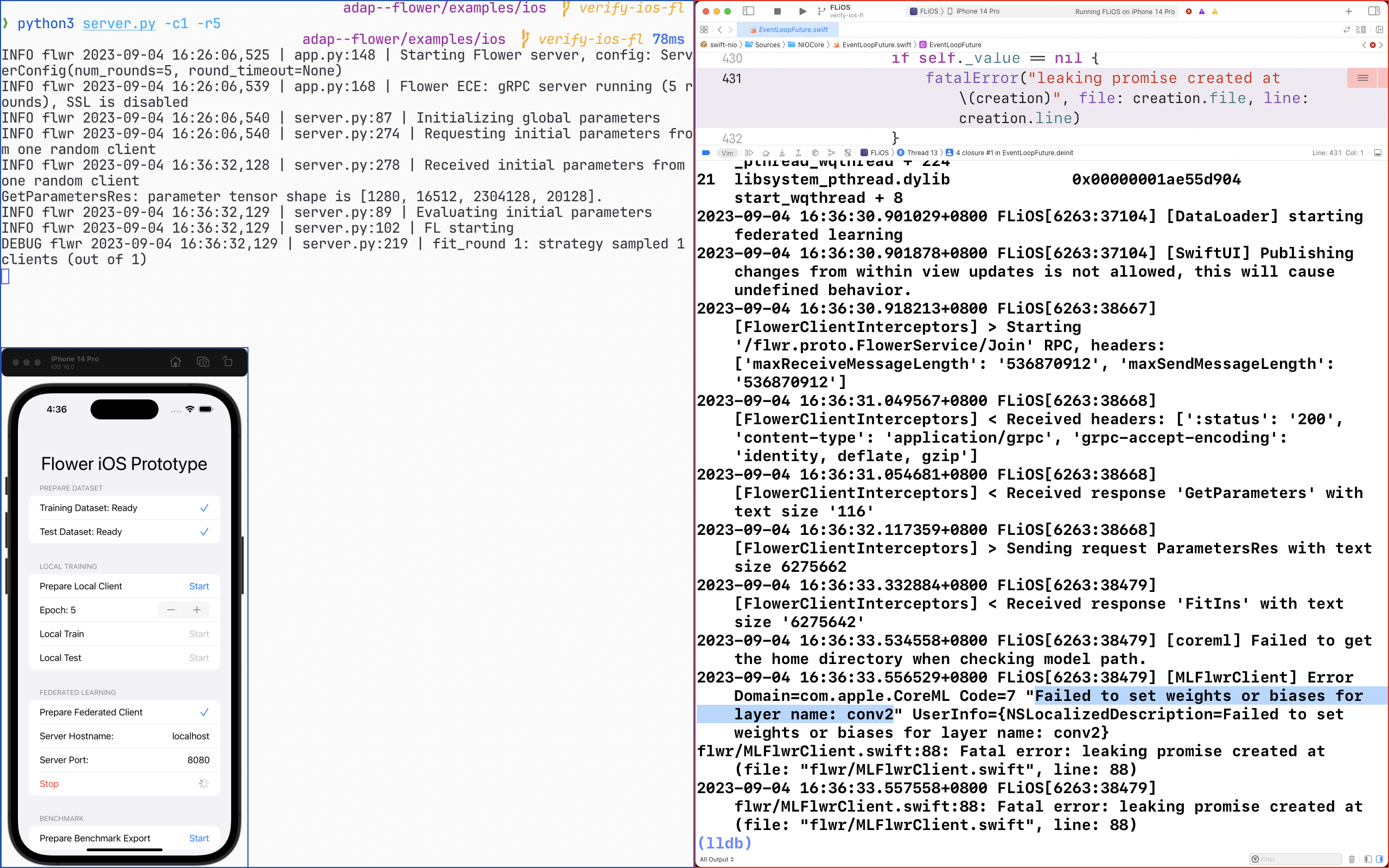
Task: Open the All Output dropdown
Action: click(716, 859)
